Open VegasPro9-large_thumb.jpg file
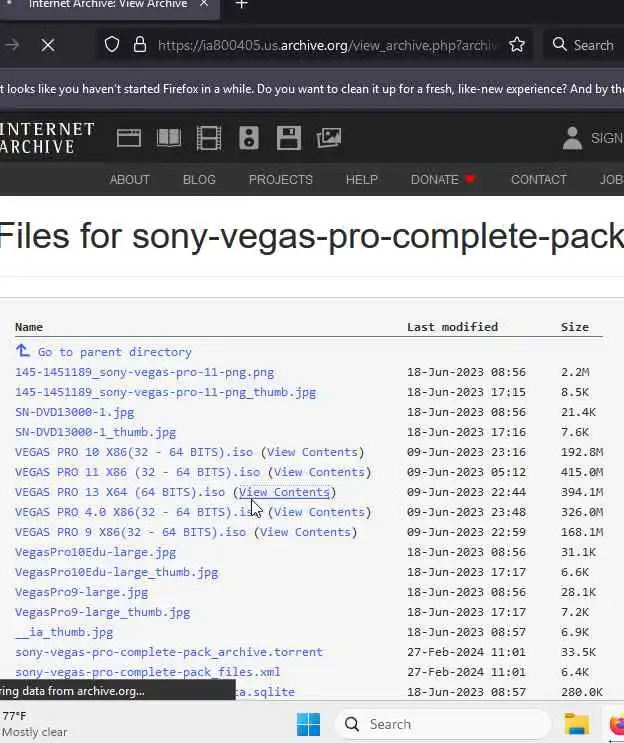The width and height of the screenshot is (624, 743). point(102,612)
